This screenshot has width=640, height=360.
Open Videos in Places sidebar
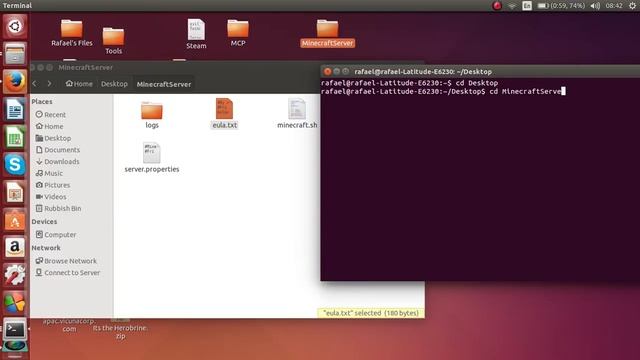pos(51,197)
